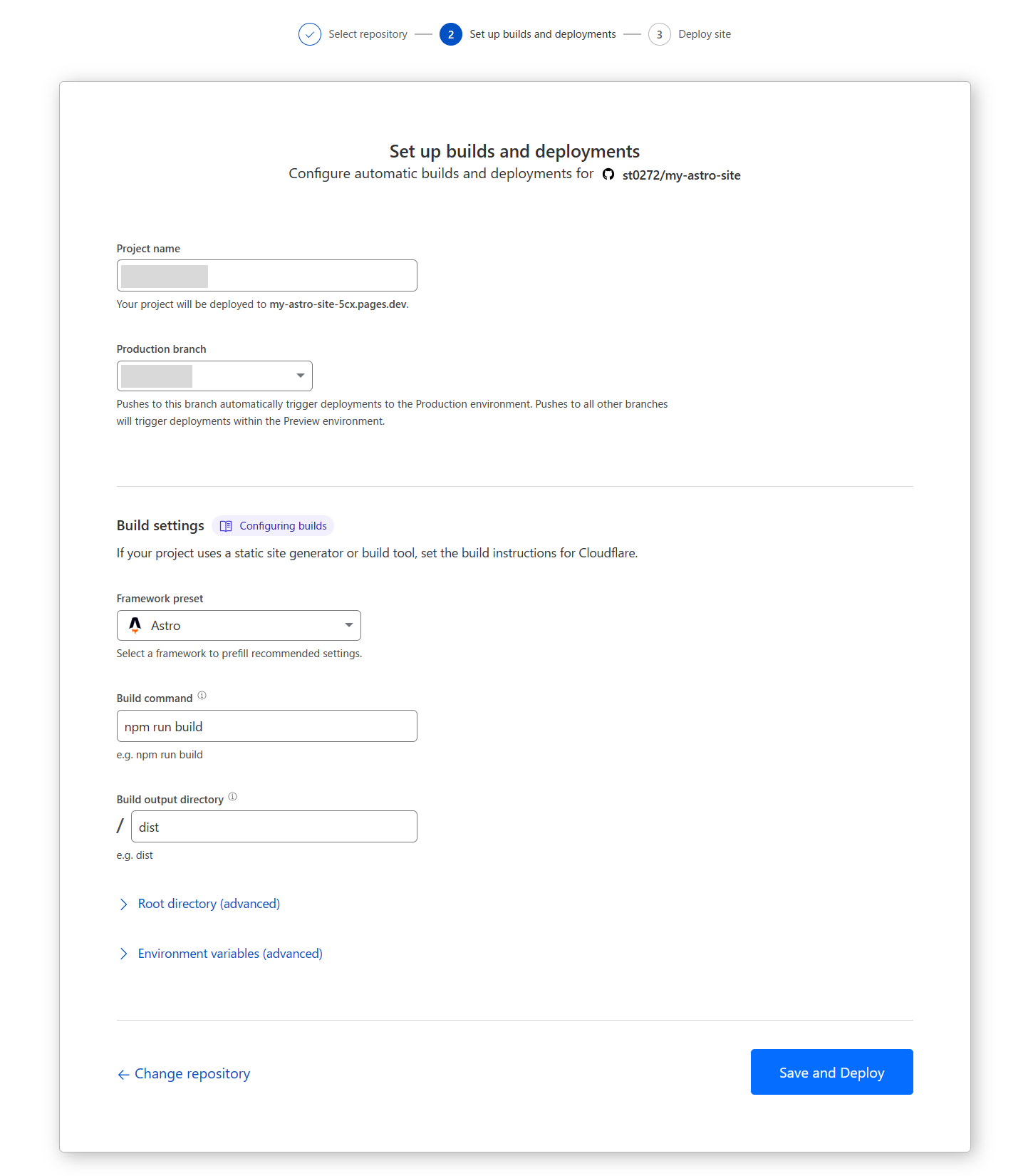The width and height of the screenshot is (1033, 1176).
Task: Open the Production branch dropdown
Action: point(214,376)
